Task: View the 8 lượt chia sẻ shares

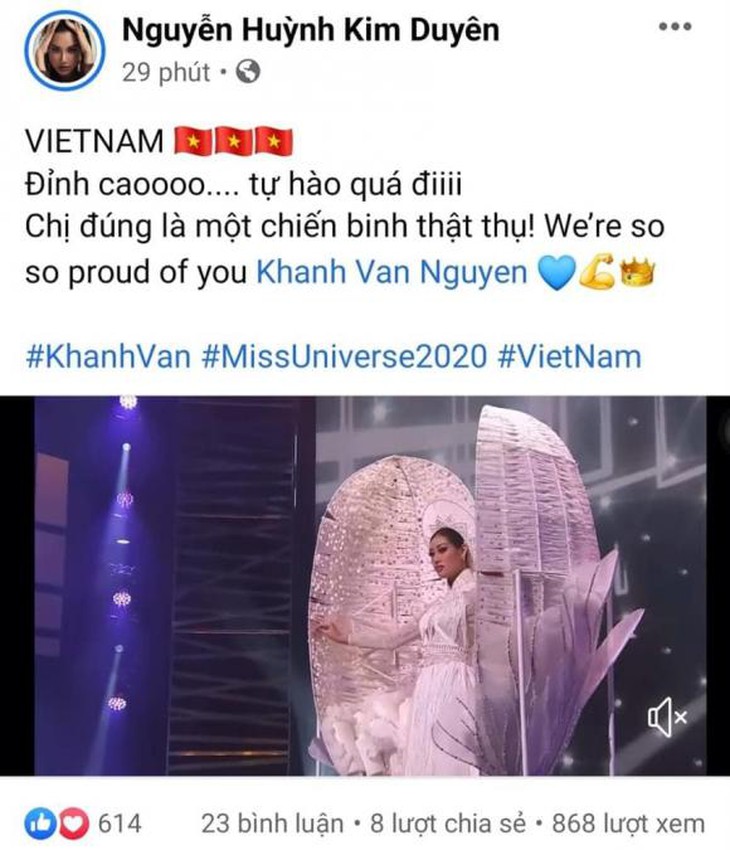Action: click(448, 824)
